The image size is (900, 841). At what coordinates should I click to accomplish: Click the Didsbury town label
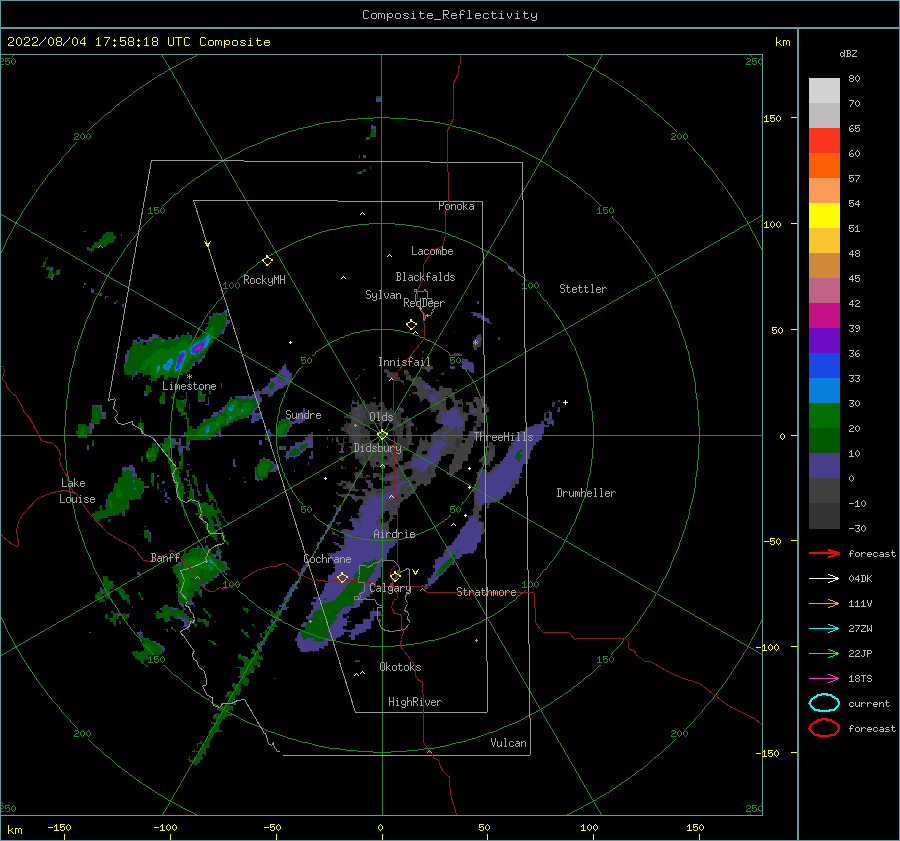(x=377, y=448)
